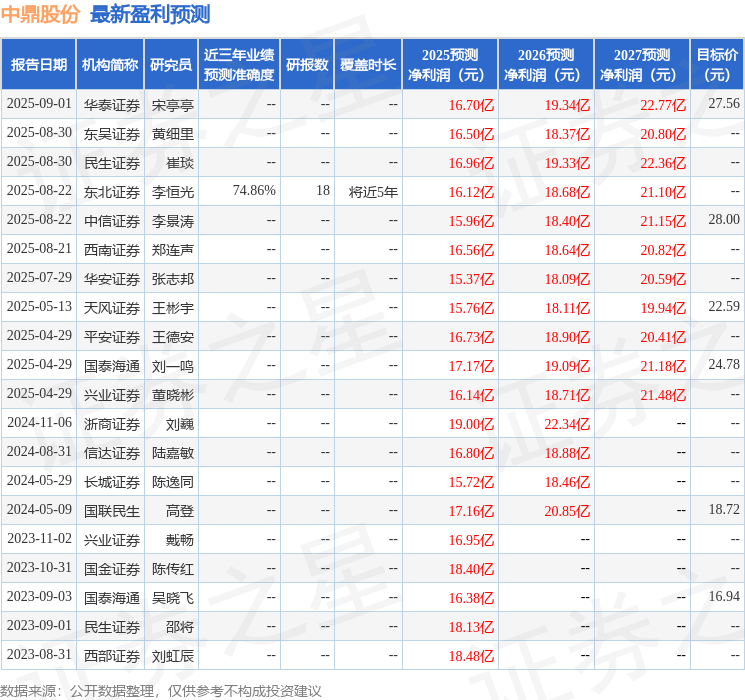The width and height of the screenshot is (745, 700).
Task: Click the 中鼎股份 stock name title
Action: (x=42, y=14)
